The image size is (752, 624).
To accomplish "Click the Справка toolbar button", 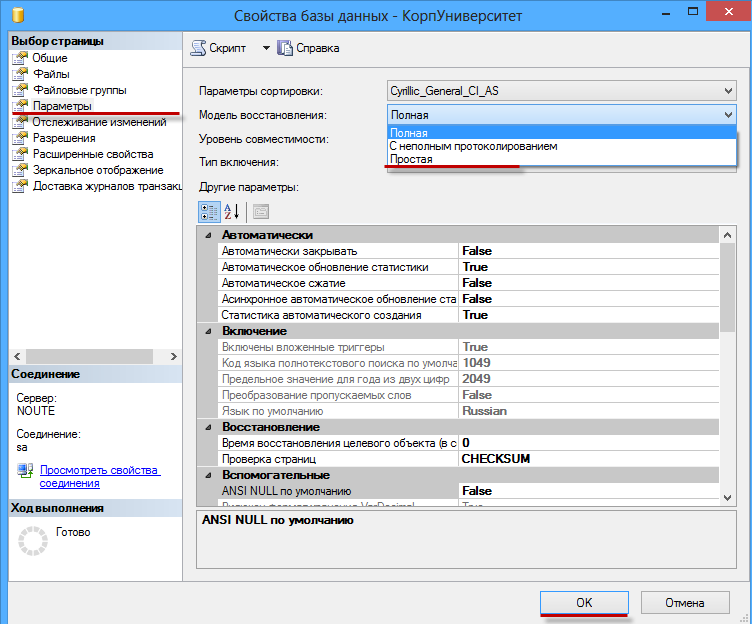I will coord(308,48).
